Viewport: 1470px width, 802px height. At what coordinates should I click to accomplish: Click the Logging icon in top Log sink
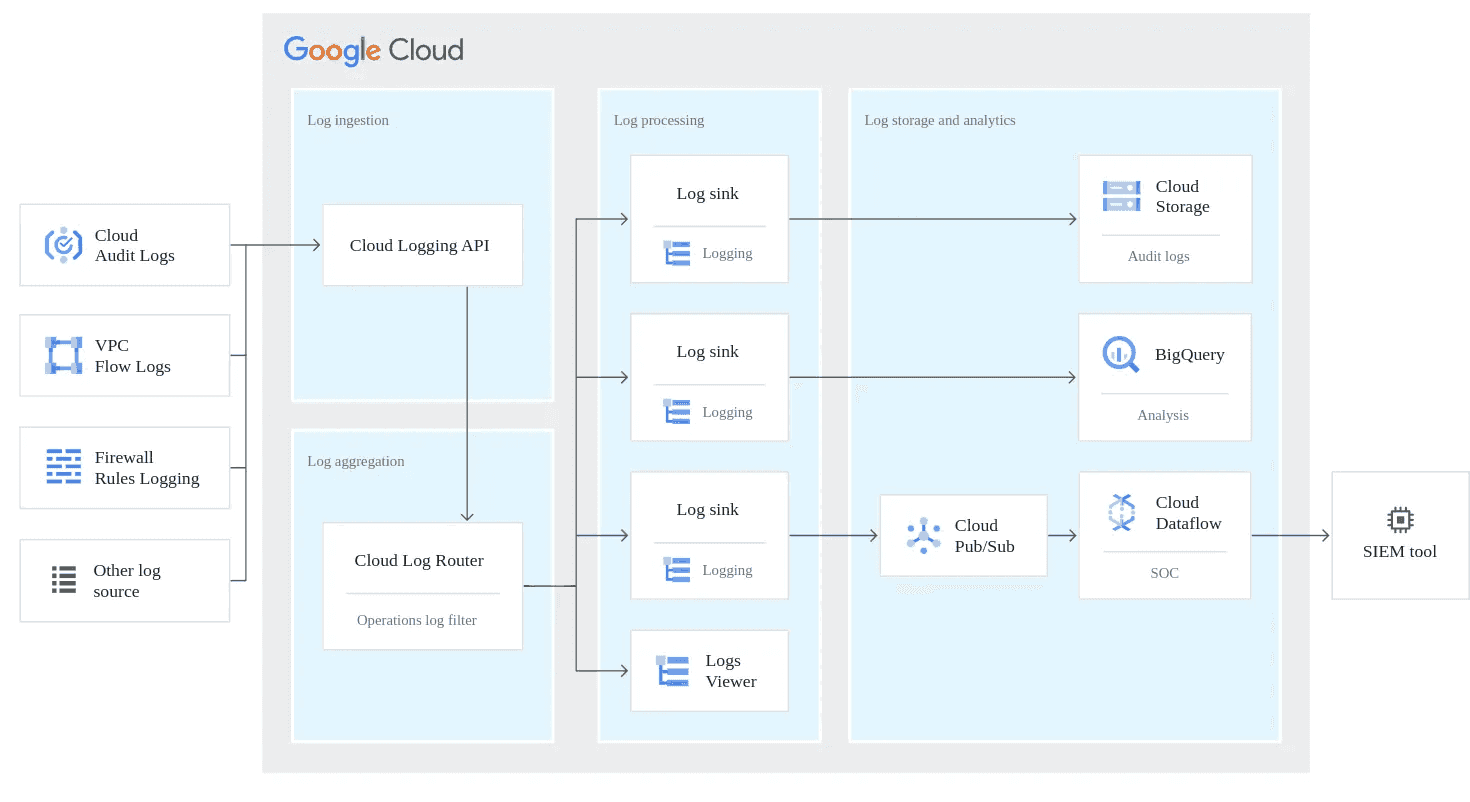coord(677,253)
